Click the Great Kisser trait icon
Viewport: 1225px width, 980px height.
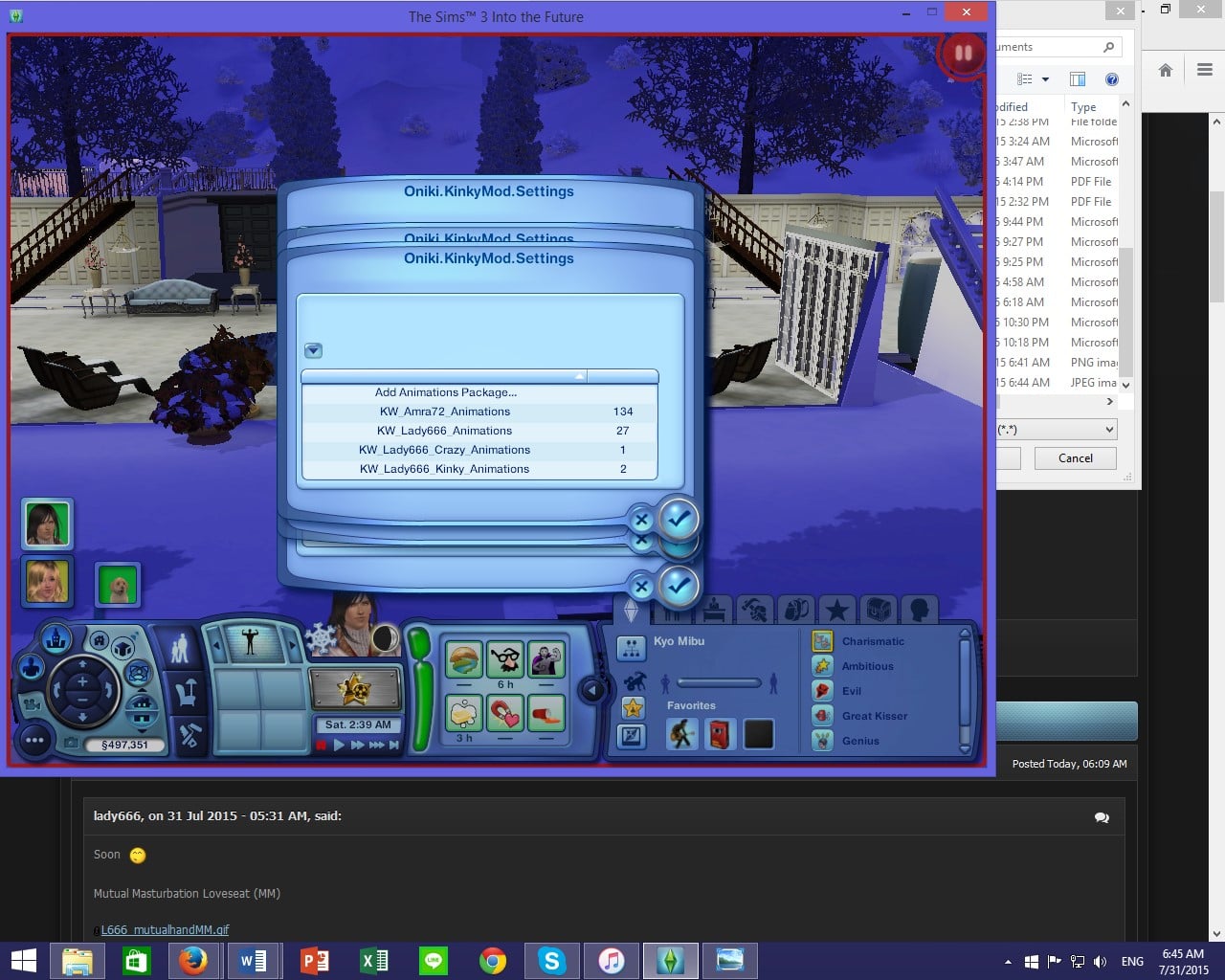pyautogui.click(x=822, y=716)
